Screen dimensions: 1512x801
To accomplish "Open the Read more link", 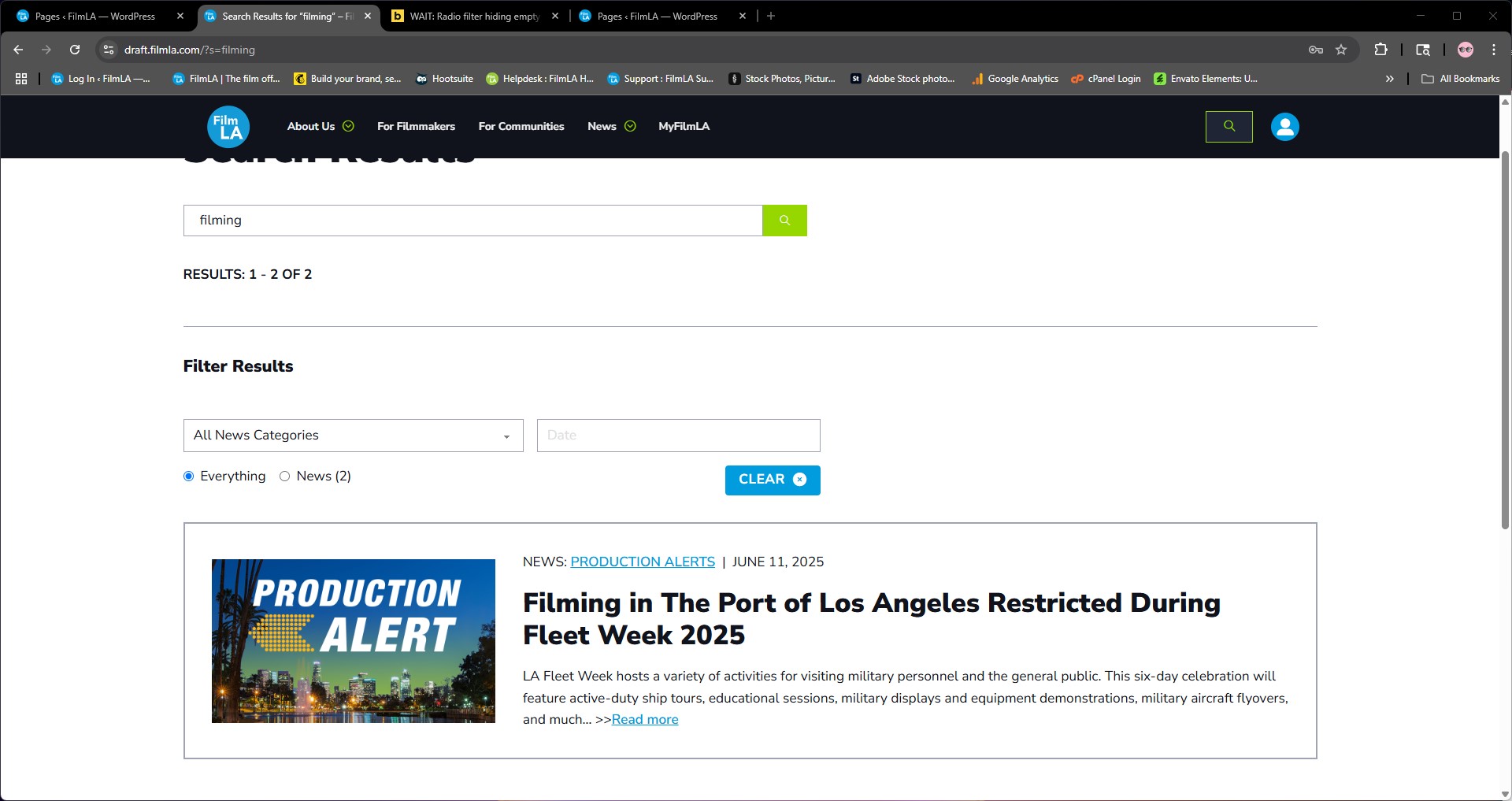I will pyautogui.click(x=644, y=720).
